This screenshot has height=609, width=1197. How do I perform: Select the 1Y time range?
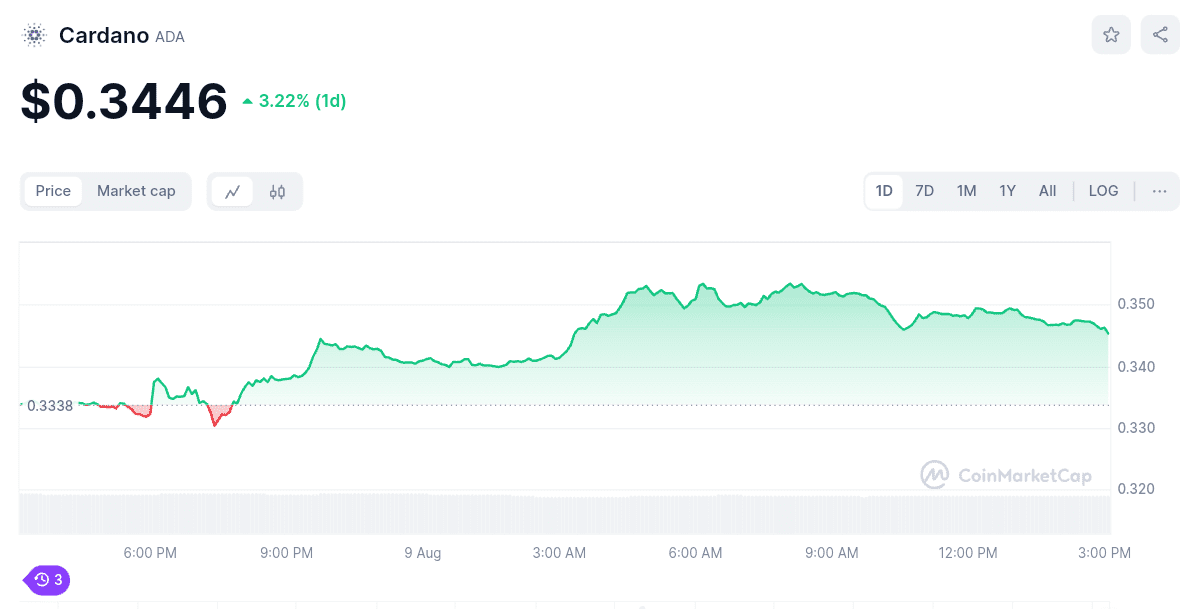[1007, 191]
